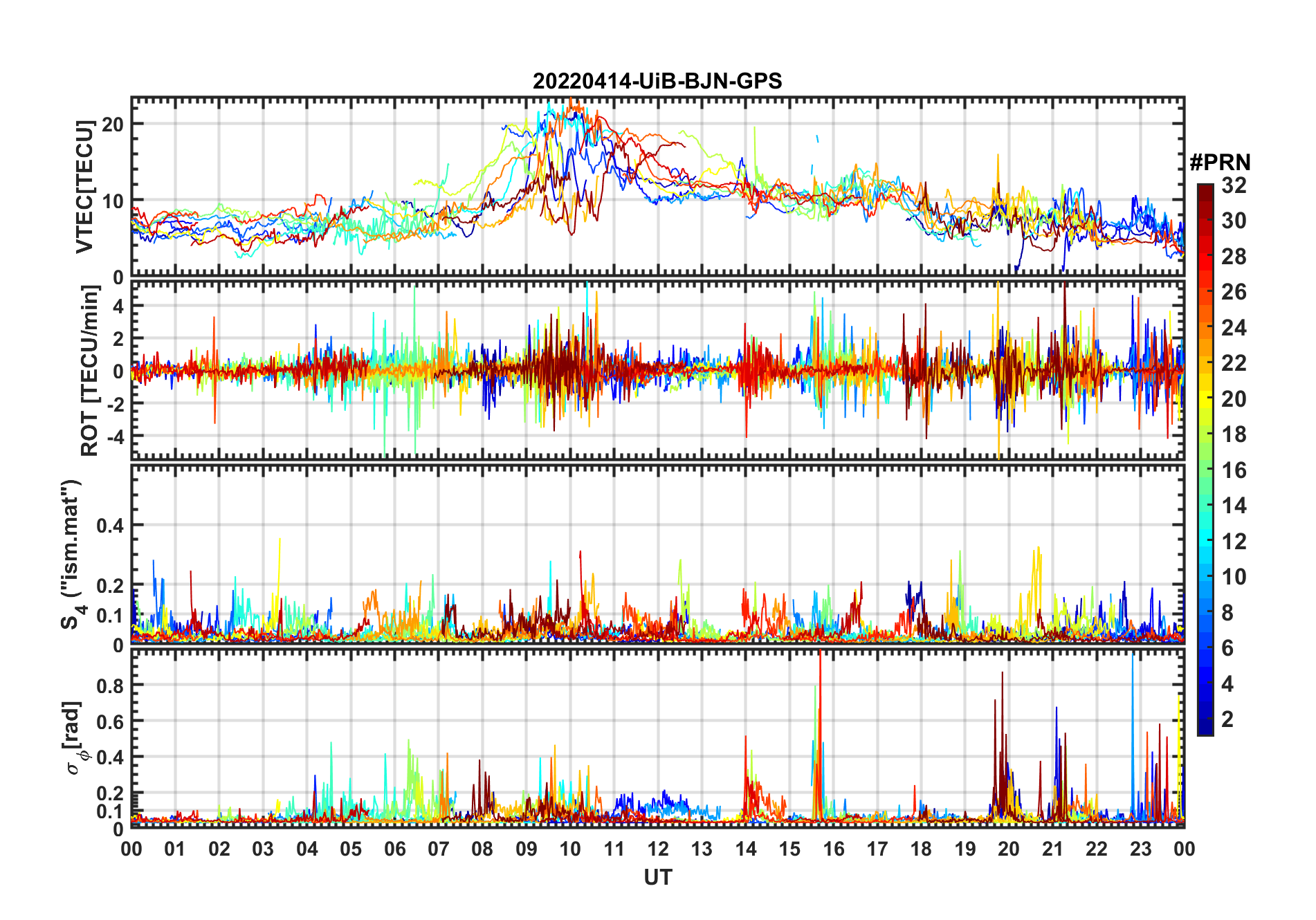Viewport: 1316px width, 920px height.
Task: Click the #PRN colorbar title
Action: pos(1221,163)
